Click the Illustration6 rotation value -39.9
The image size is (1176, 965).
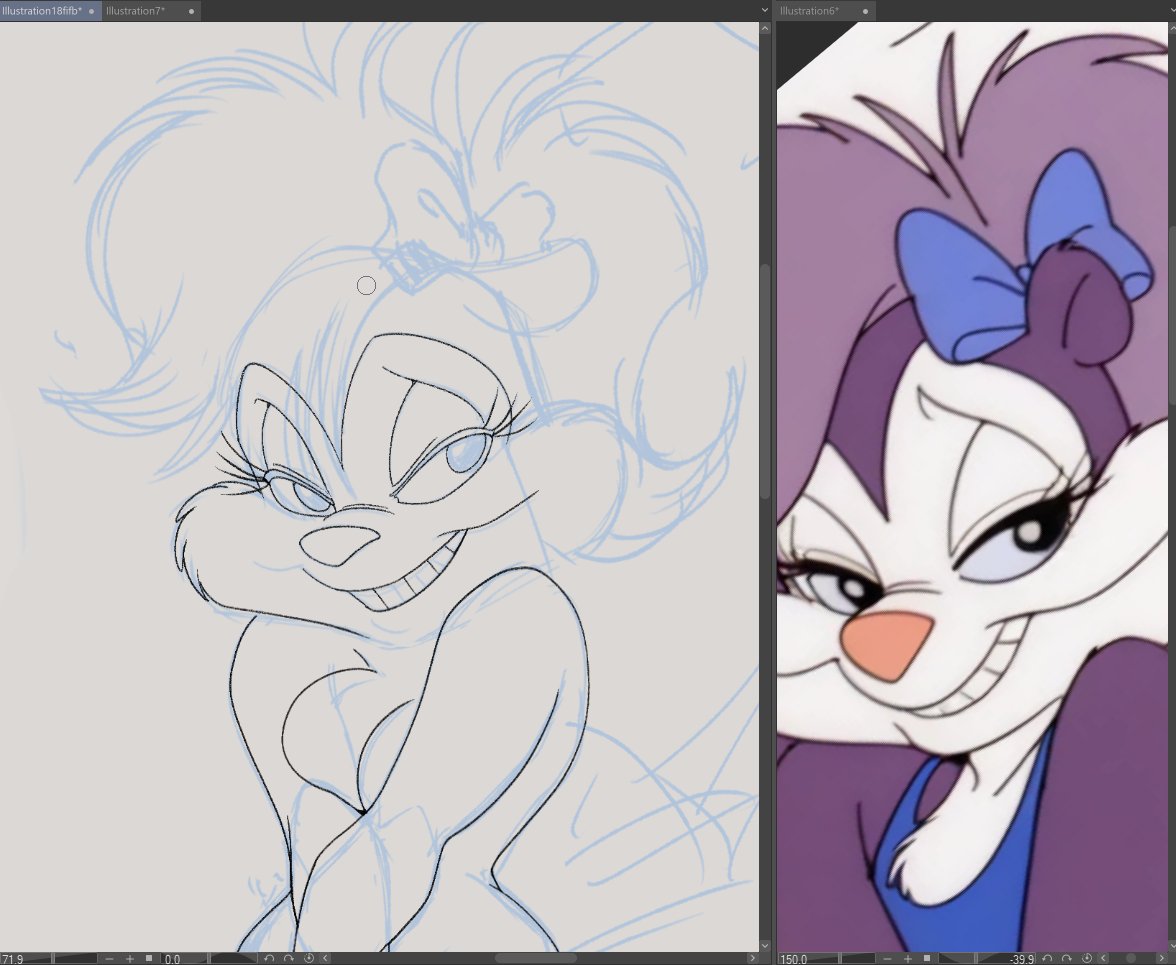(1021, 959)
